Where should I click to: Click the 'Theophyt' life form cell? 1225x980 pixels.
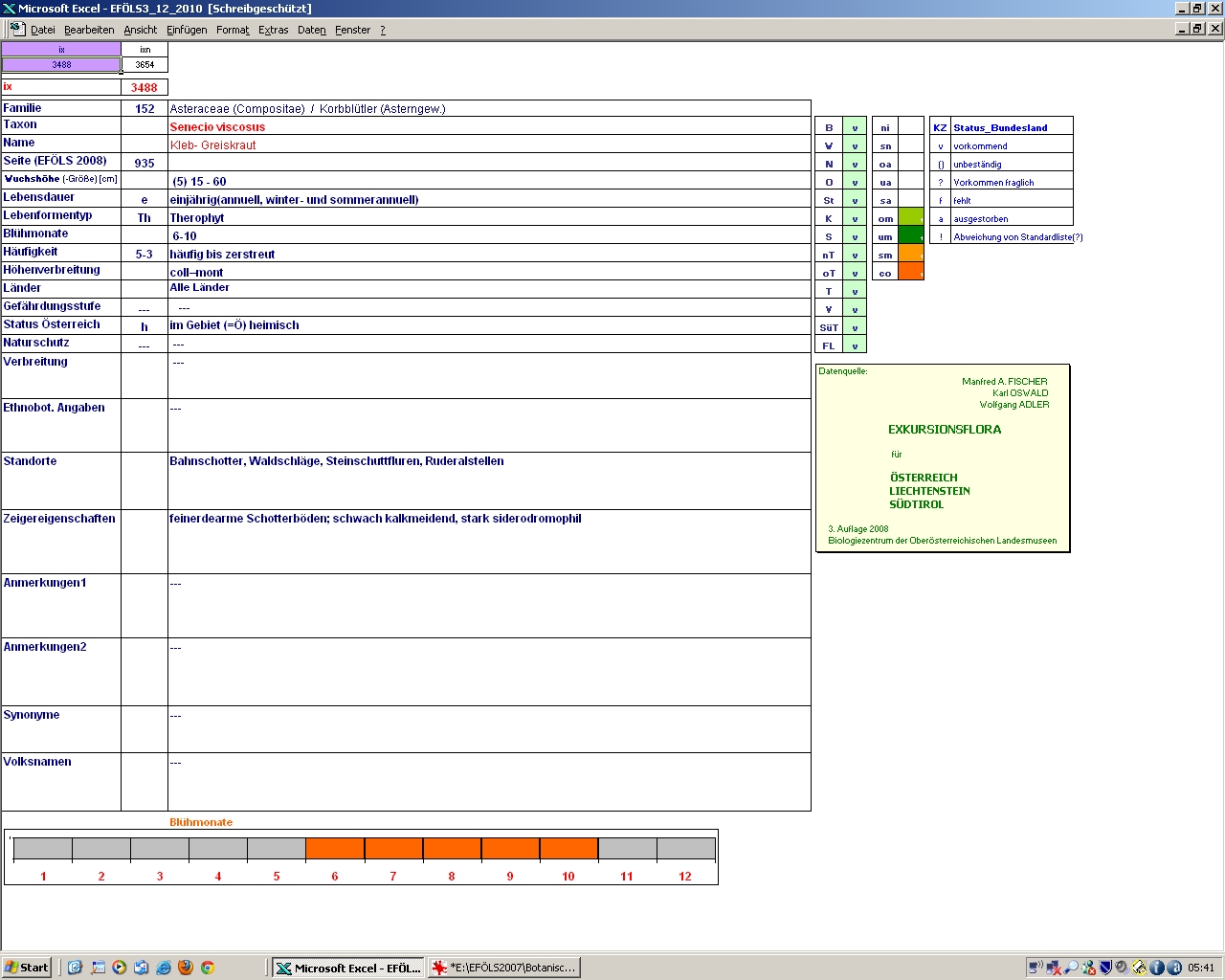click(x=489, y=217)
